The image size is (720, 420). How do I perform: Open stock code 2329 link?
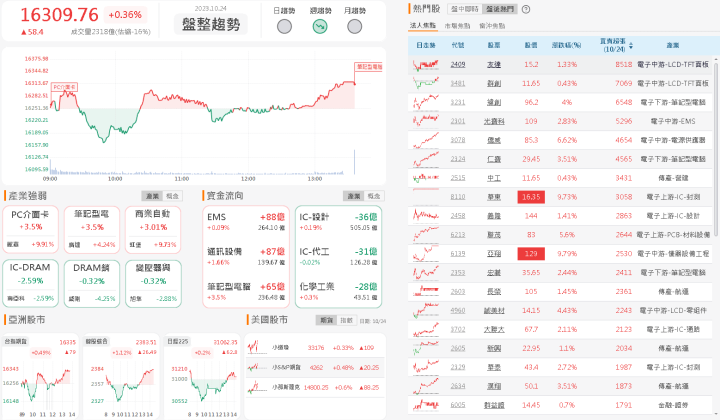click(458, 367)
